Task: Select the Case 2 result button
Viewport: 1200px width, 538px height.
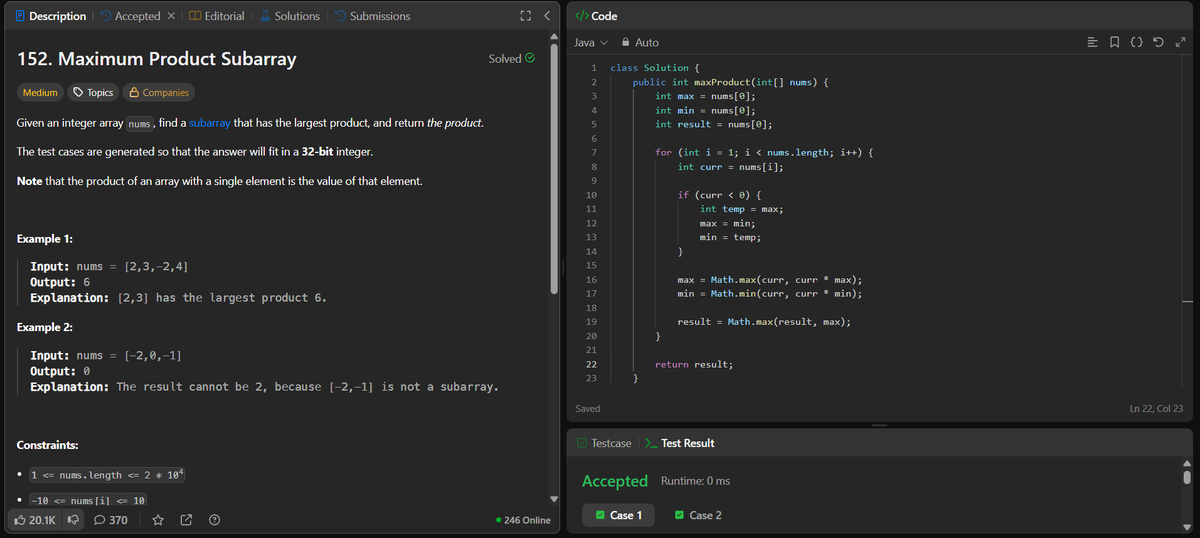Action: pos(698,515)
